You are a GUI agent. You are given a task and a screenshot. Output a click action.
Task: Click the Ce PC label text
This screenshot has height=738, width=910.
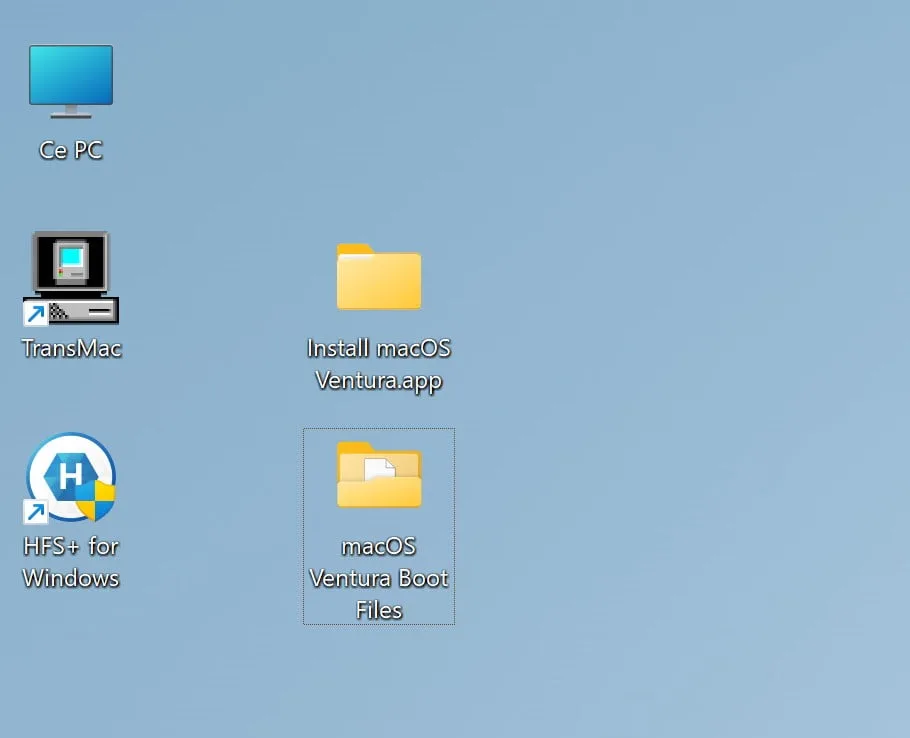(69, 150)
